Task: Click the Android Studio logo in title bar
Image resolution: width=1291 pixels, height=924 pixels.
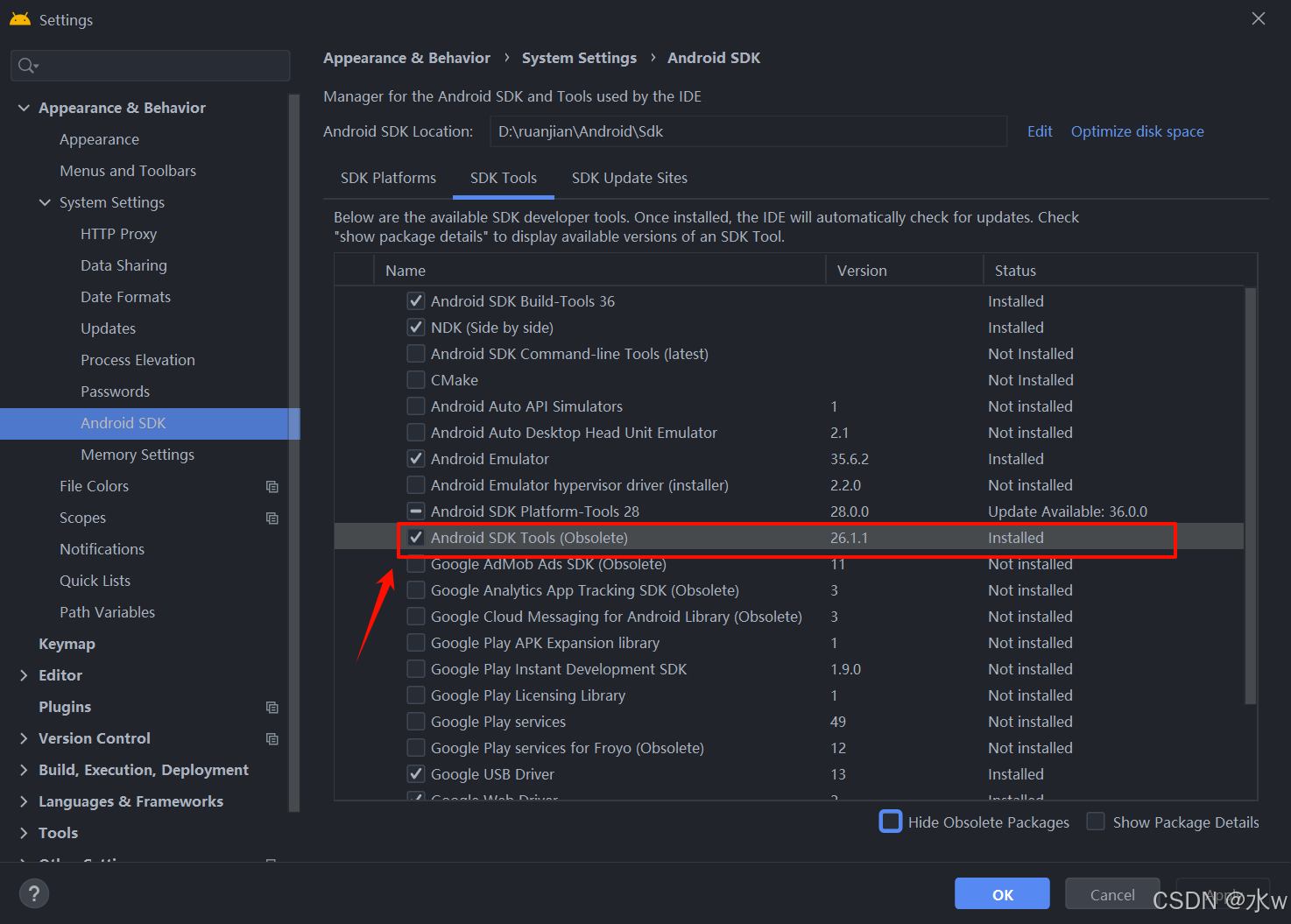Action: pos(19,19)
